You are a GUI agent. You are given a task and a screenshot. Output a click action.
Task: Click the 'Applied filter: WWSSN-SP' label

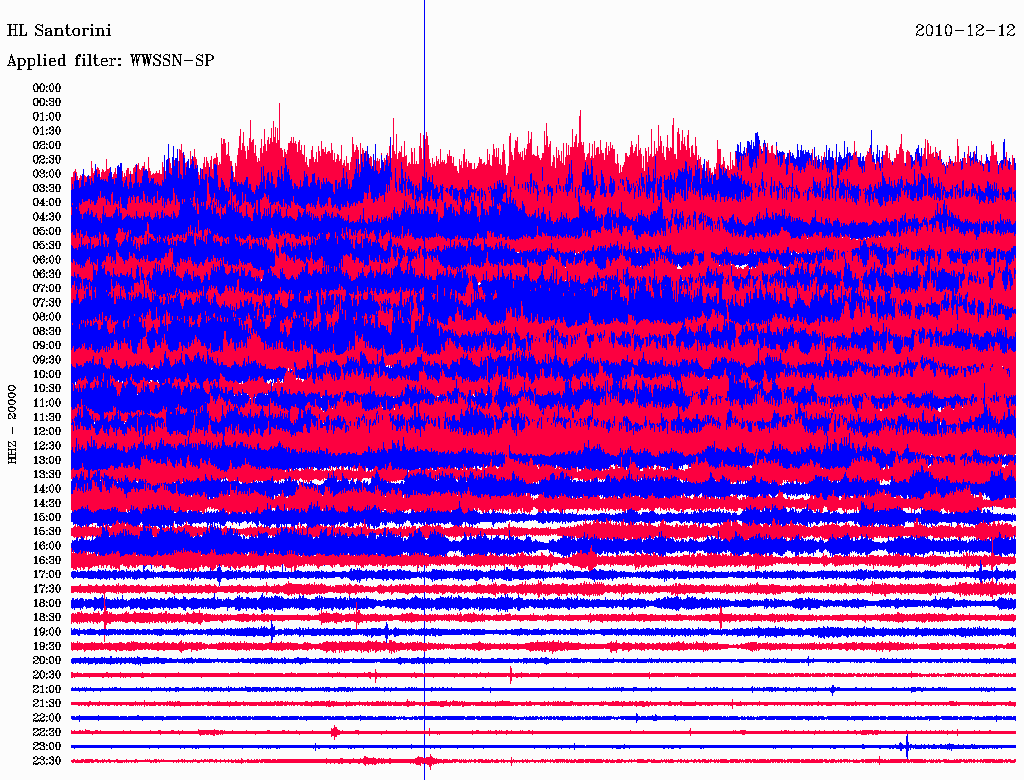(x=110, y=61)
